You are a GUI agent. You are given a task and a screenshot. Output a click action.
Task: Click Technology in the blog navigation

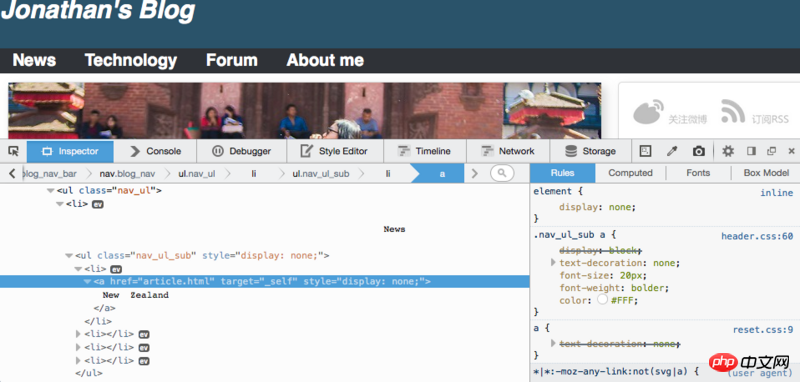point(131,60)
